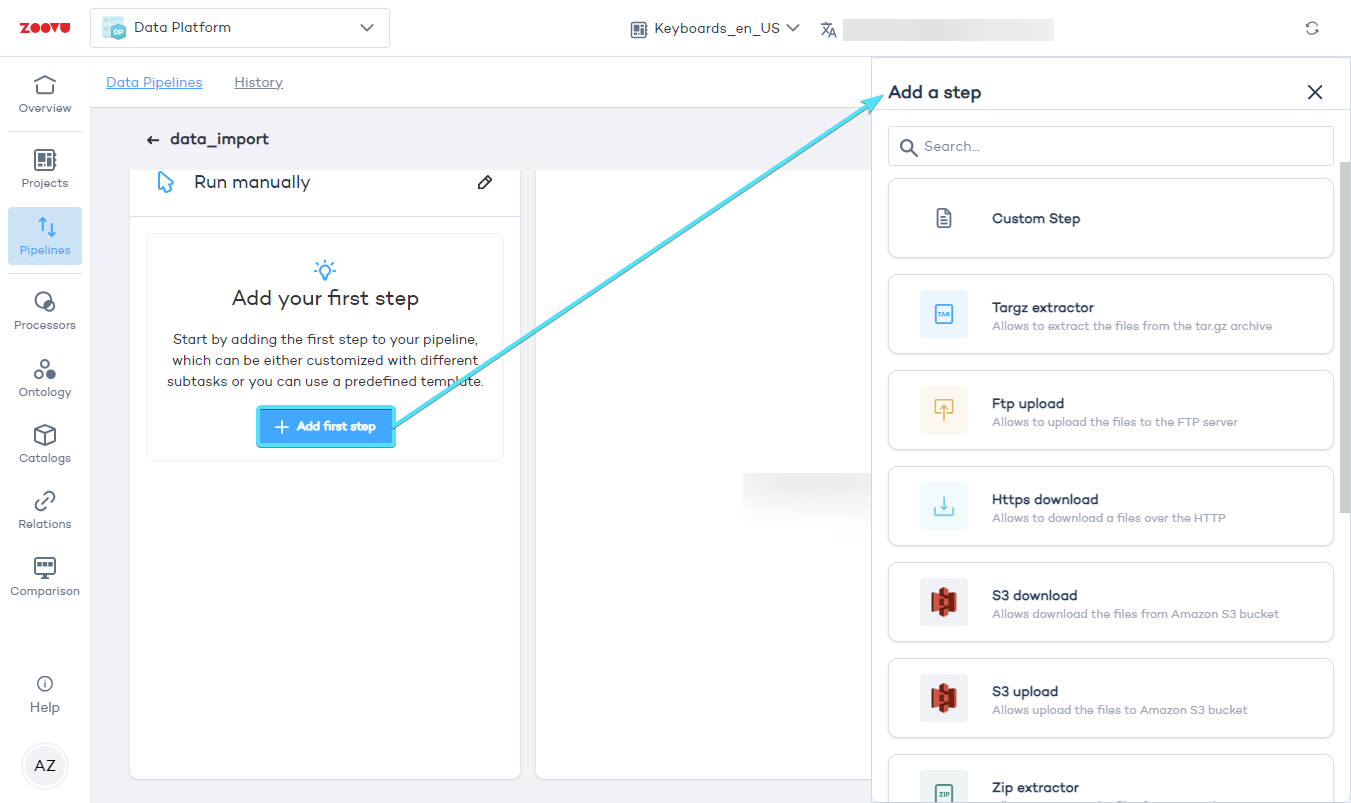Open the Help page
Viewport: 1351px width, 803px height.
(x=45, y=695)
